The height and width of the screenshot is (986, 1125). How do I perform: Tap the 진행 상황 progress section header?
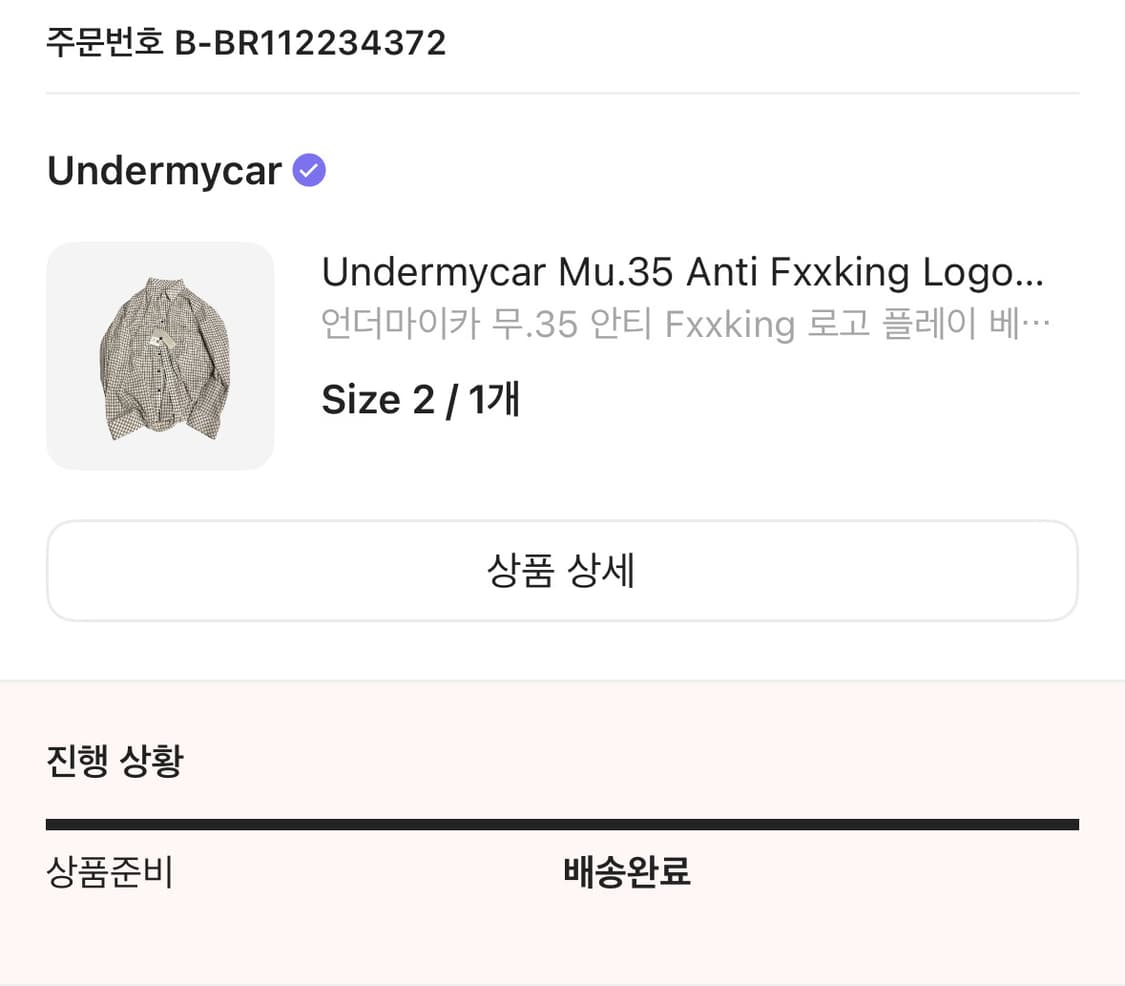click(116, 760)
